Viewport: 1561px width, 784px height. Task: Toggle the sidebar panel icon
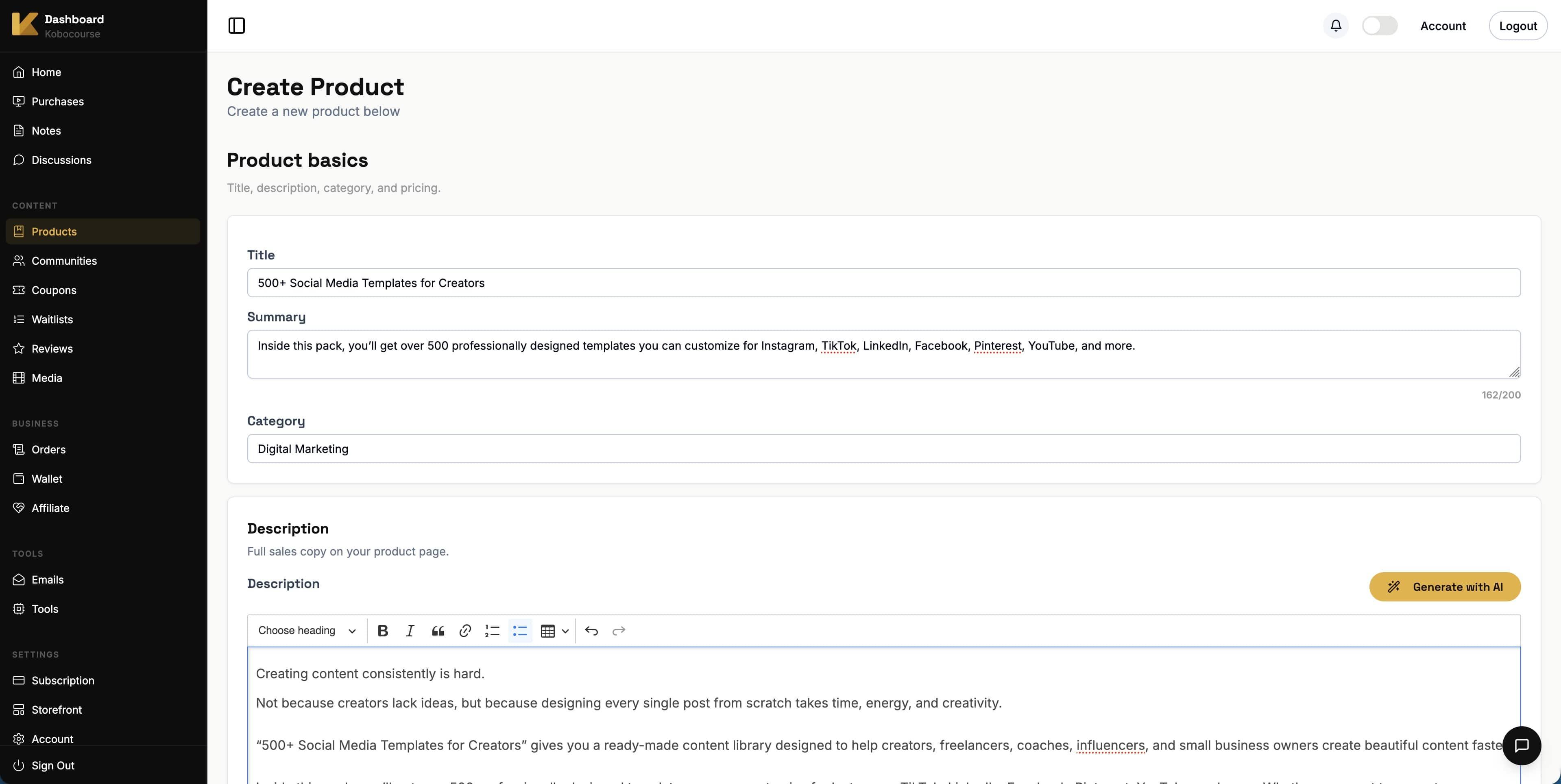point(236,26)
